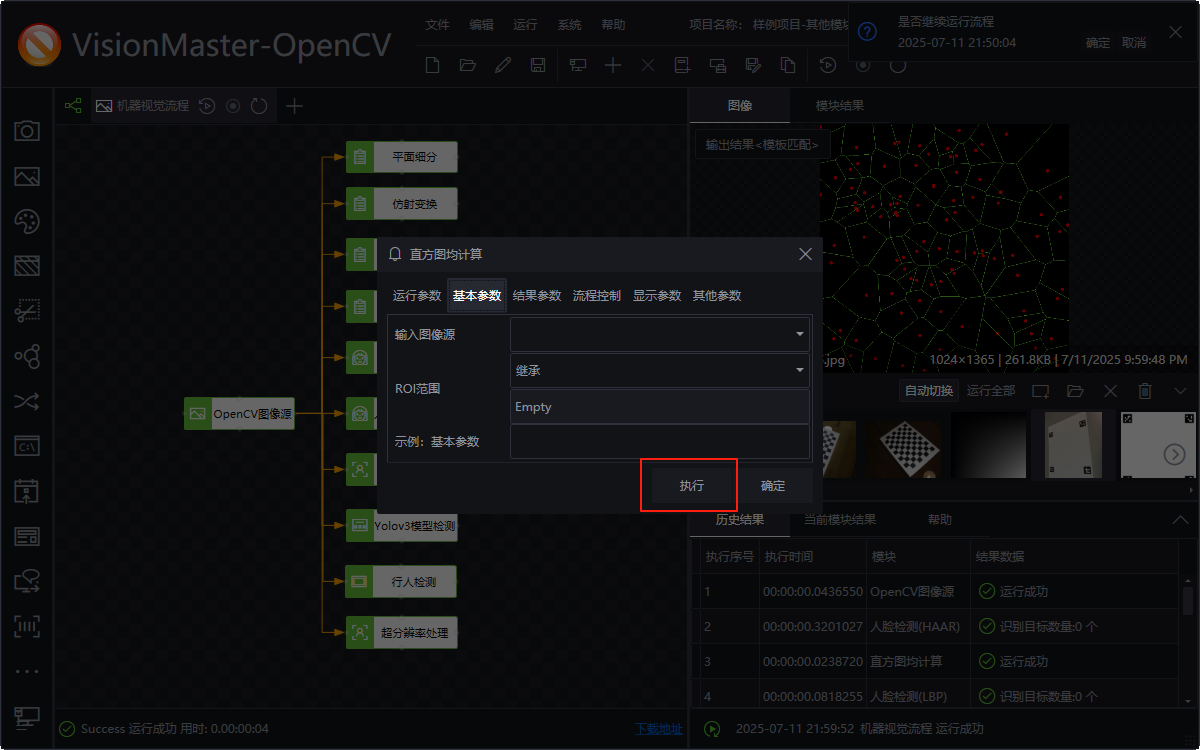Toggle the continuous loop run icon near flow tab
Screen dimensions: 1200x750
pos(259,104)
